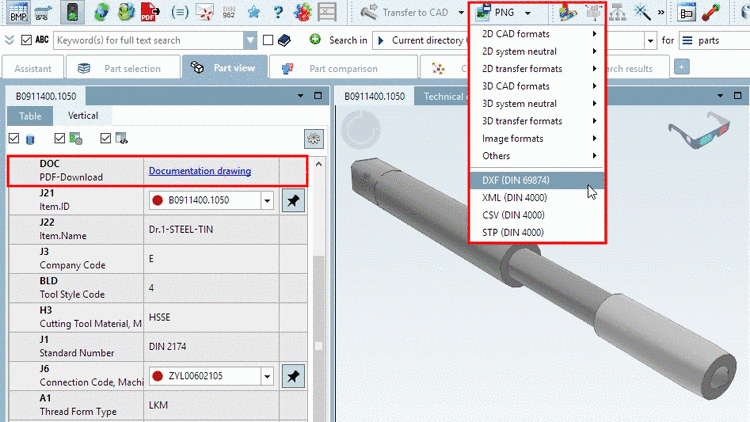This screenshot has height=422, width=750.
Task: Select the Table view tab
Action: 30,116
